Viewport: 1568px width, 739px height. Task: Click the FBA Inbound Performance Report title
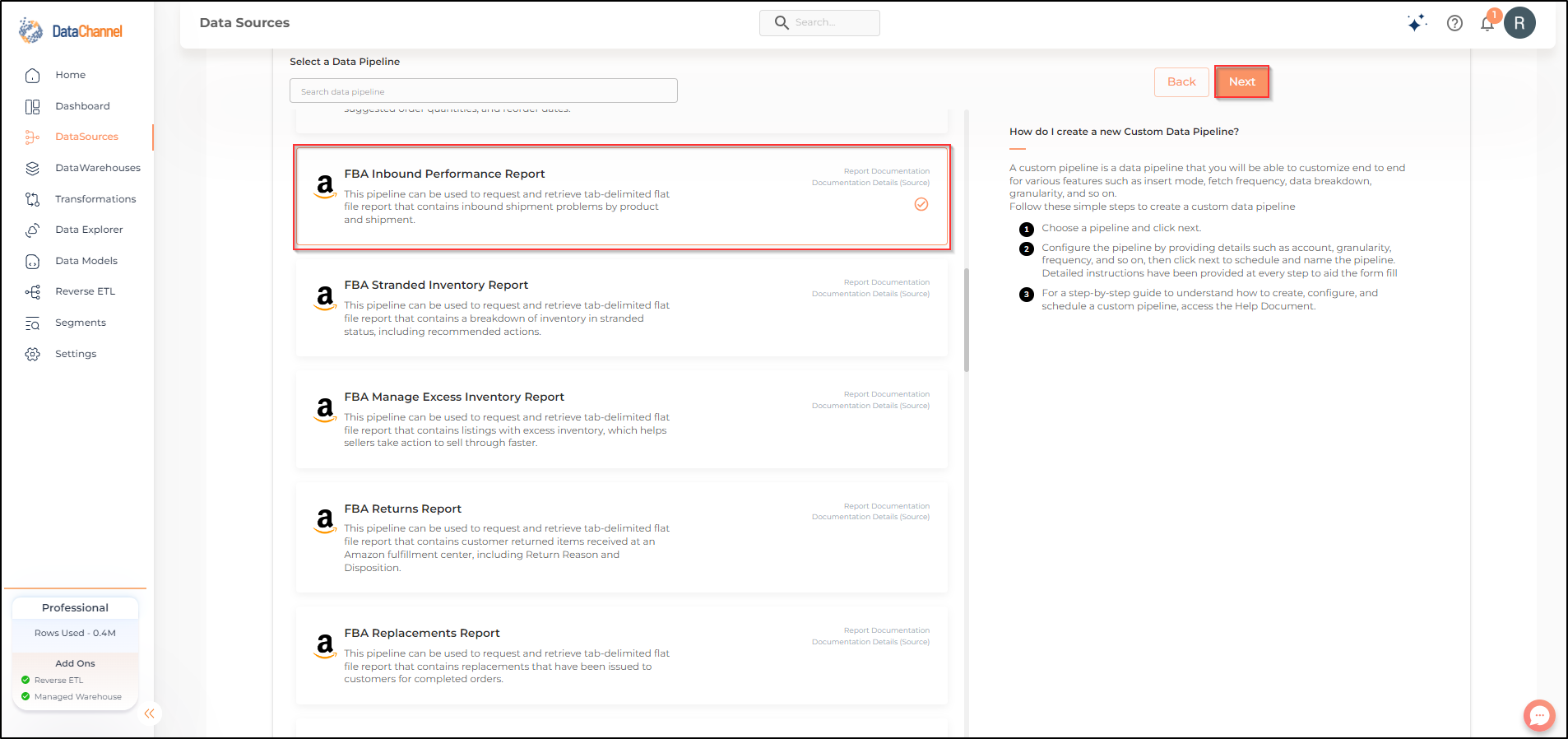[444, 174]
